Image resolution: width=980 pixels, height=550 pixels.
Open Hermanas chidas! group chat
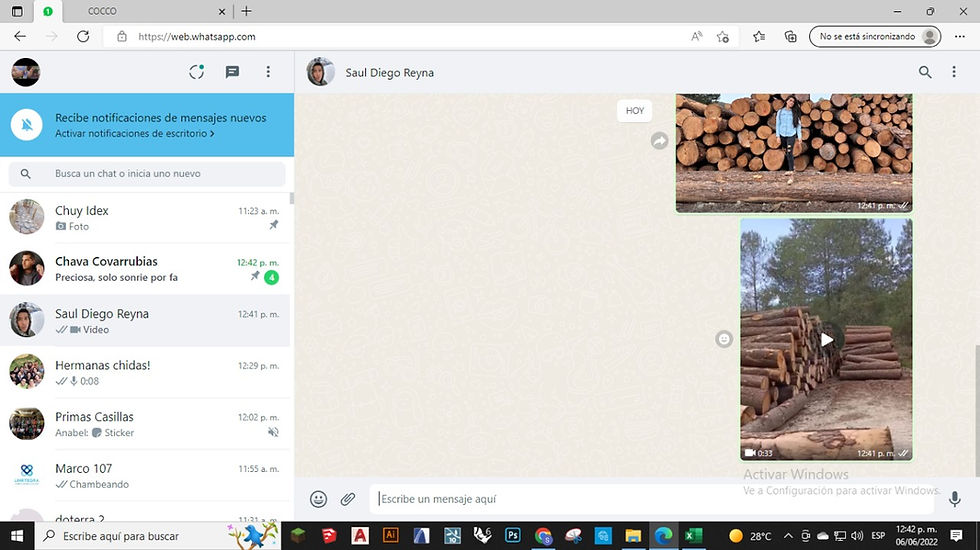pyautogui.click(x=145, y=372)
